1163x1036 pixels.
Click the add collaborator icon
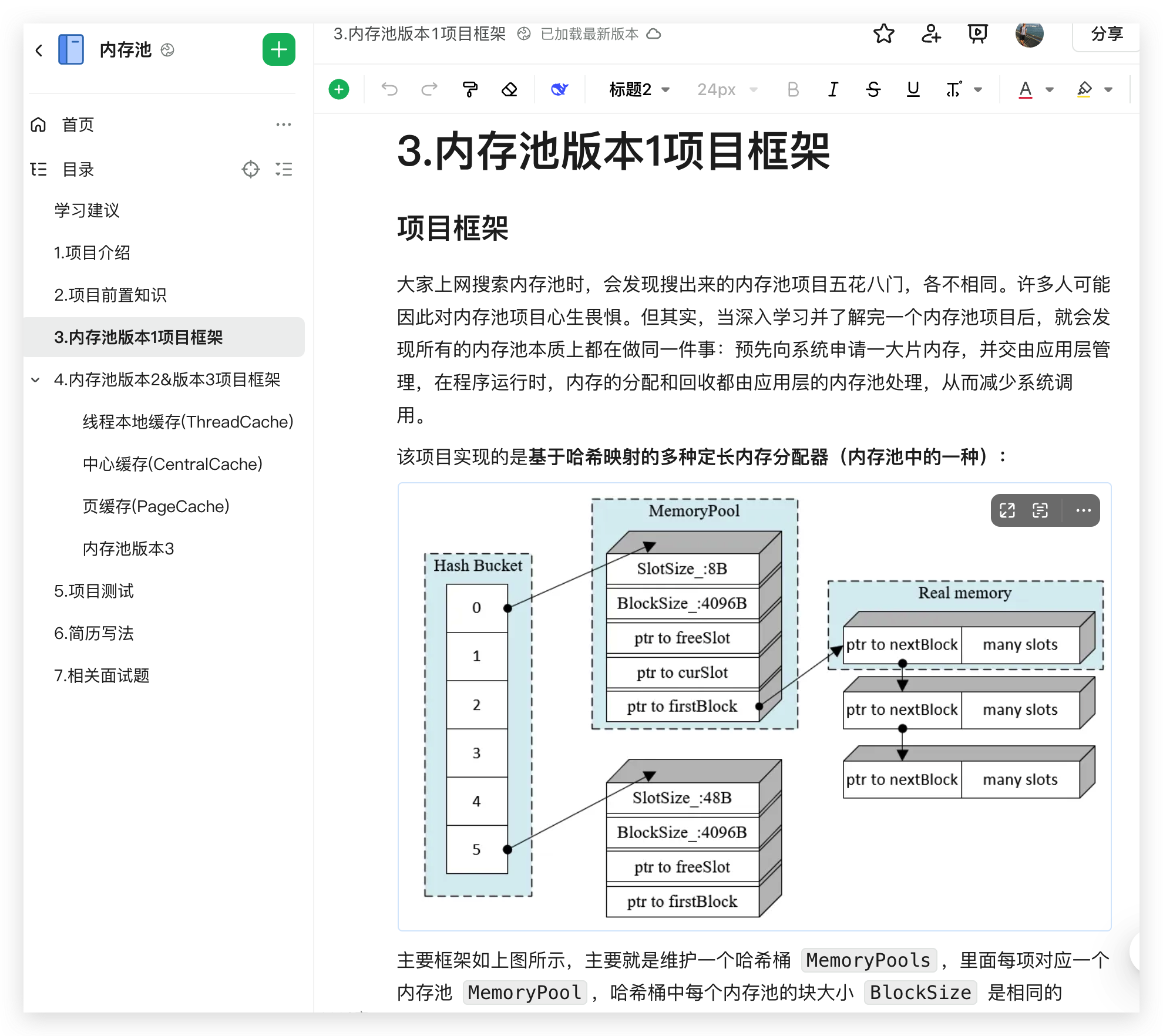coord(930,34)
